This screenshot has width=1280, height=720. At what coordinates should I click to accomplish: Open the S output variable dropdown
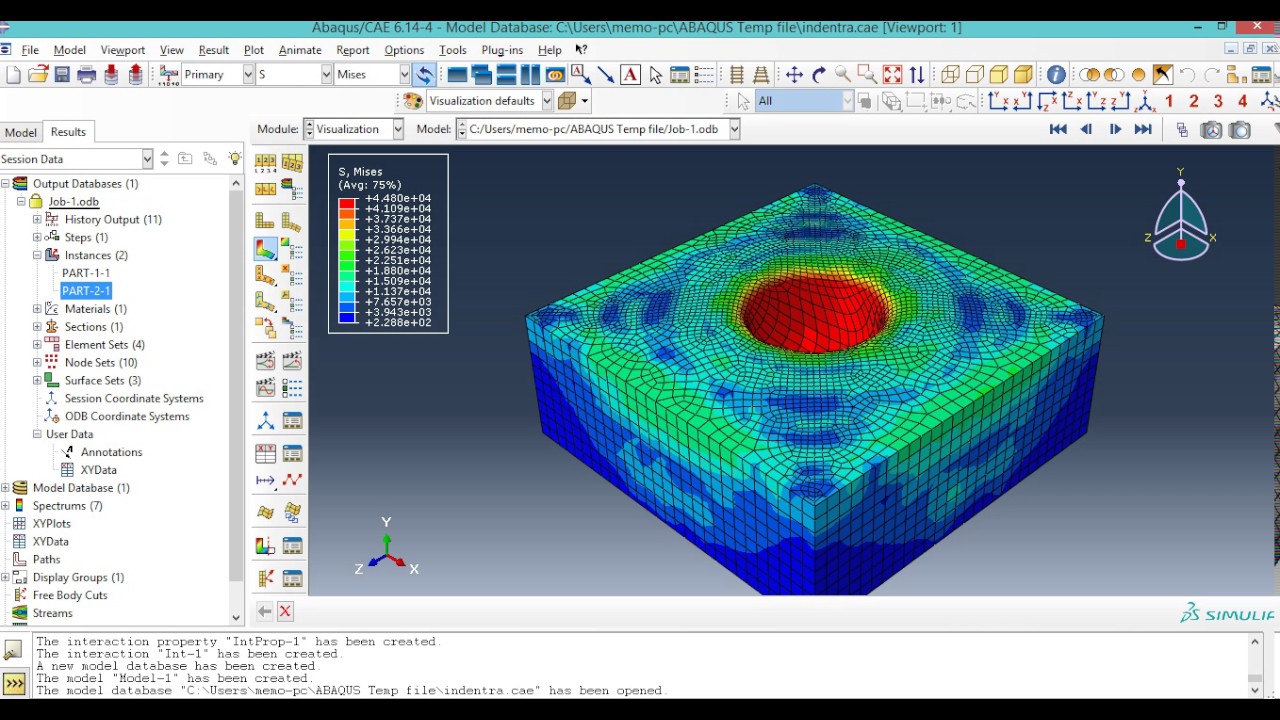(x=326, y=75)
